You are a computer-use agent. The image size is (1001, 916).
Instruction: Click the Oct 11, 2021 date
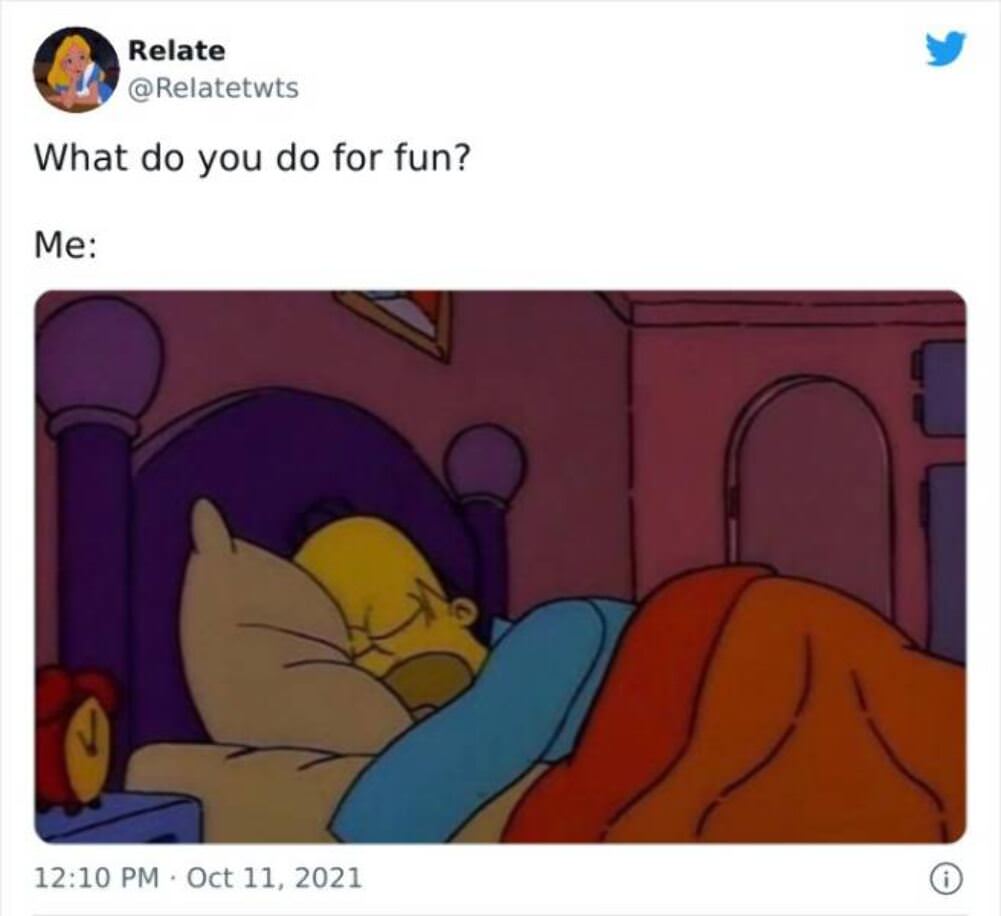tap(275, 877)
